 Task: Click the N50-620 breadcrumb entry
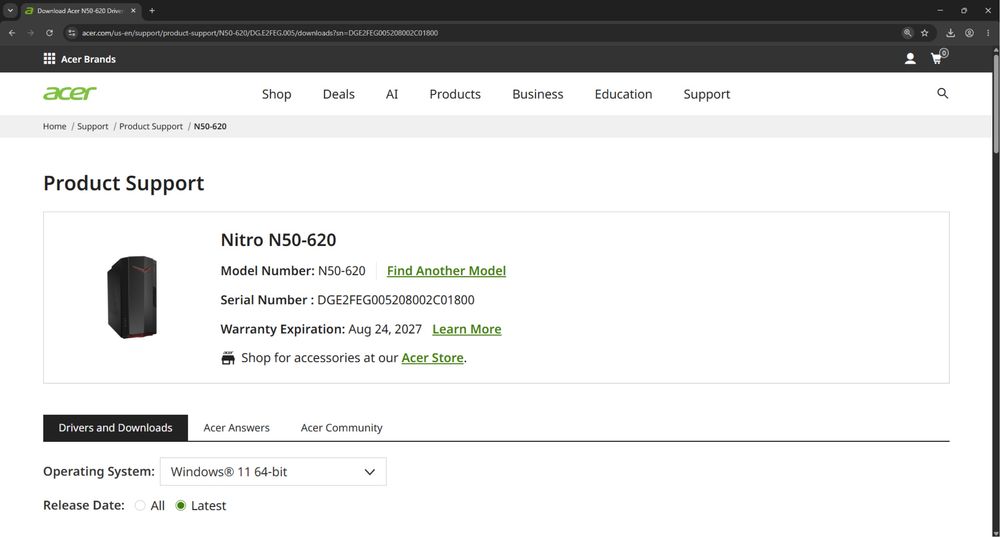[x=210, y=126]
